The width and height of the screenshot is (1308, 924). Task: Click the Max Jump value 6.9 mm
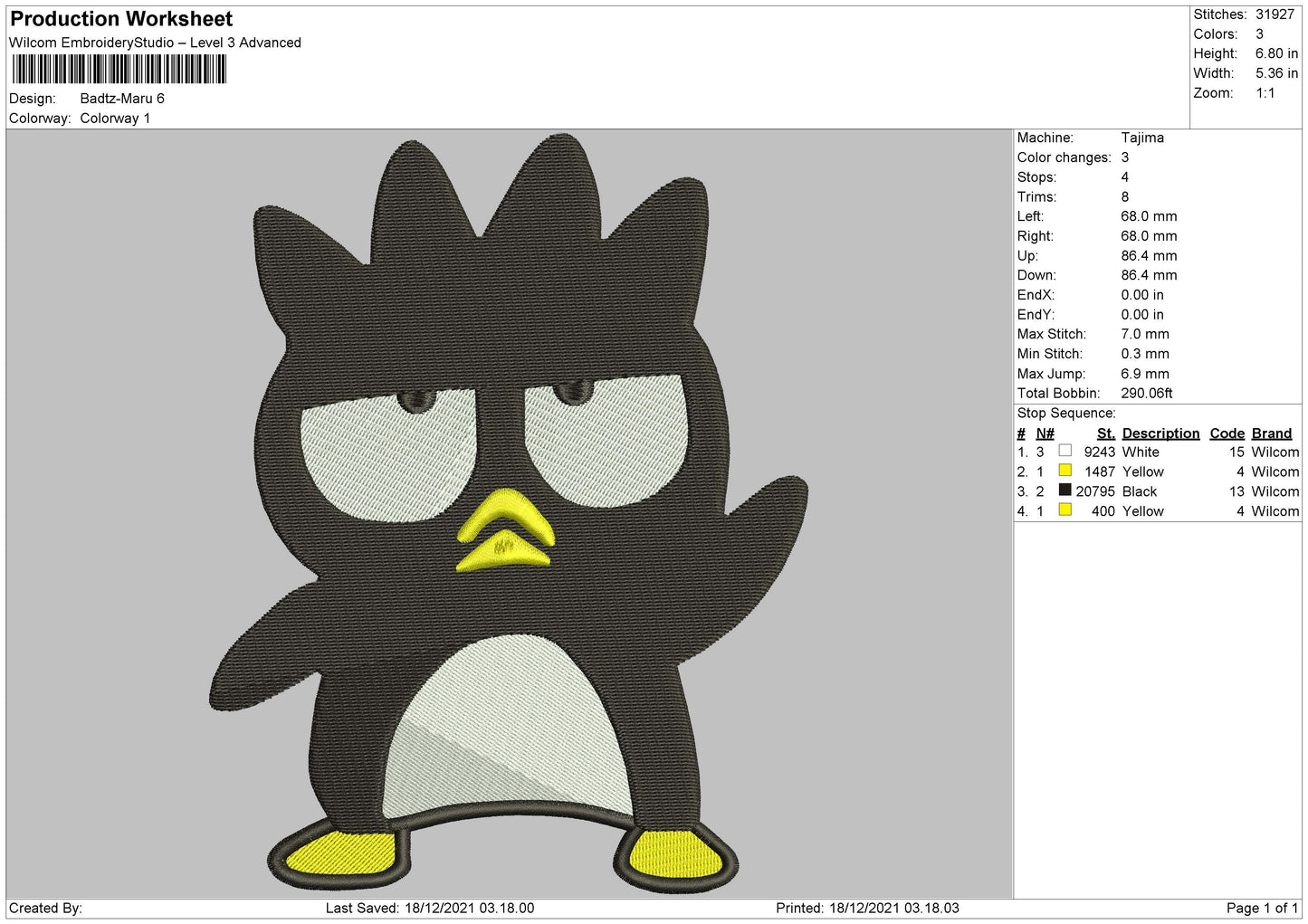coord(1145,374)
